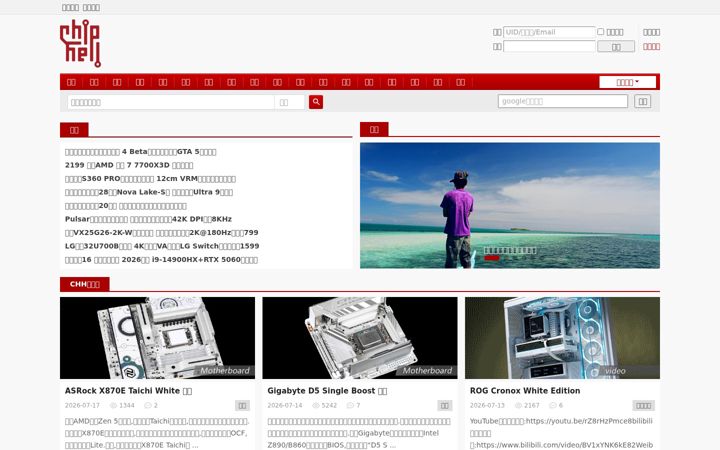The width and height of the screenshot is (720, 450).
Task: Focus the UID/Email login input field
Action: coord(549,32)
